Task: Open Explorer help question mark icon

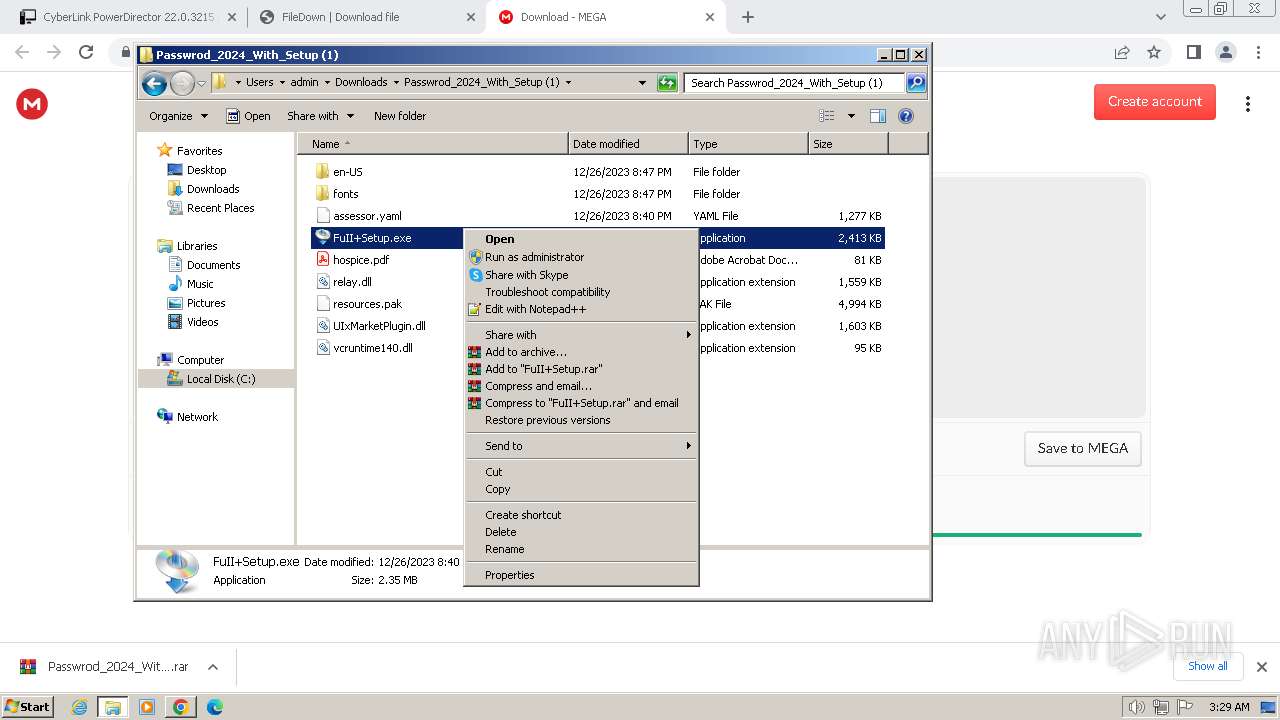Action: [906, 116]
